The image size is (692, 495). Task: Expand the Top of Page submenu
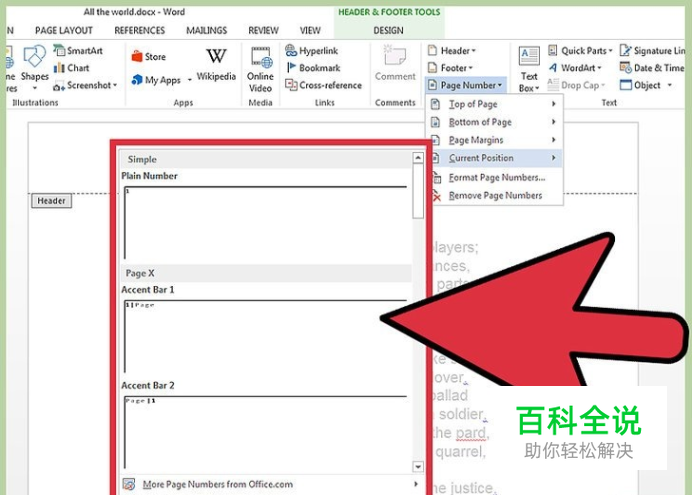pyautogui.click(x=494, y=104)
